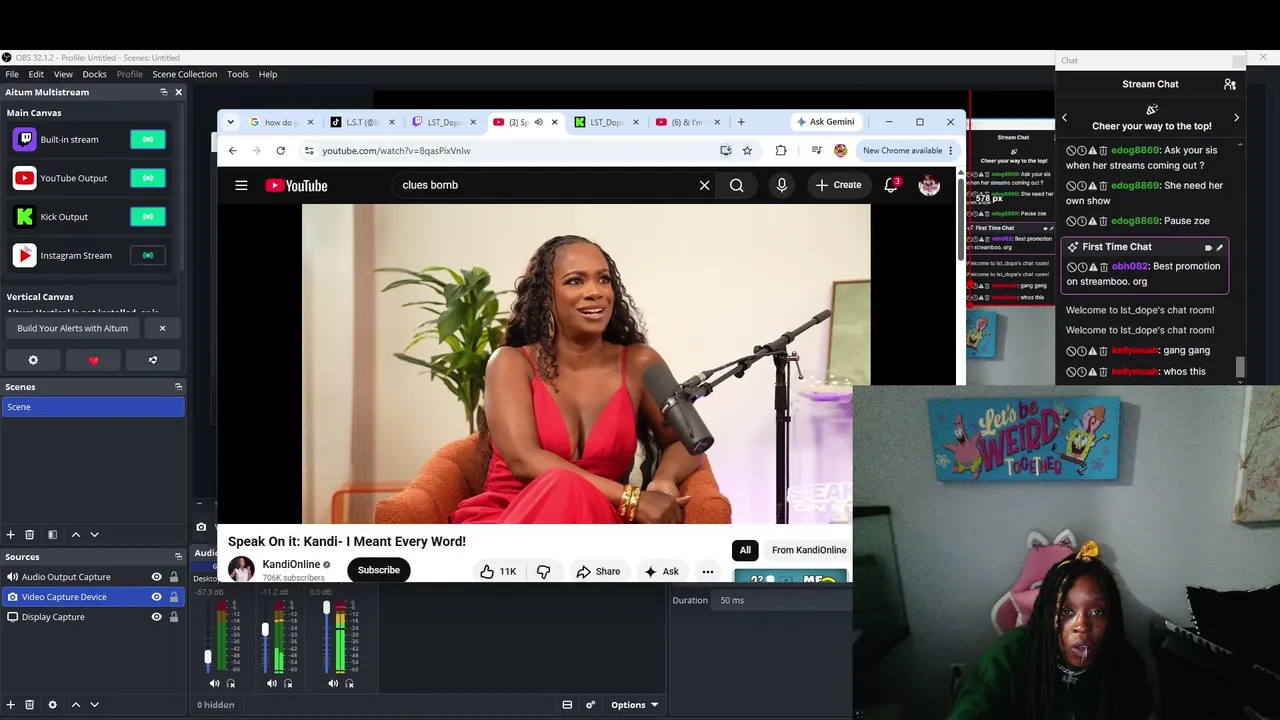Open Stream Chat community users icon
The image size is (1280, 720).
pyautogui.click(x=1230, y=84)
